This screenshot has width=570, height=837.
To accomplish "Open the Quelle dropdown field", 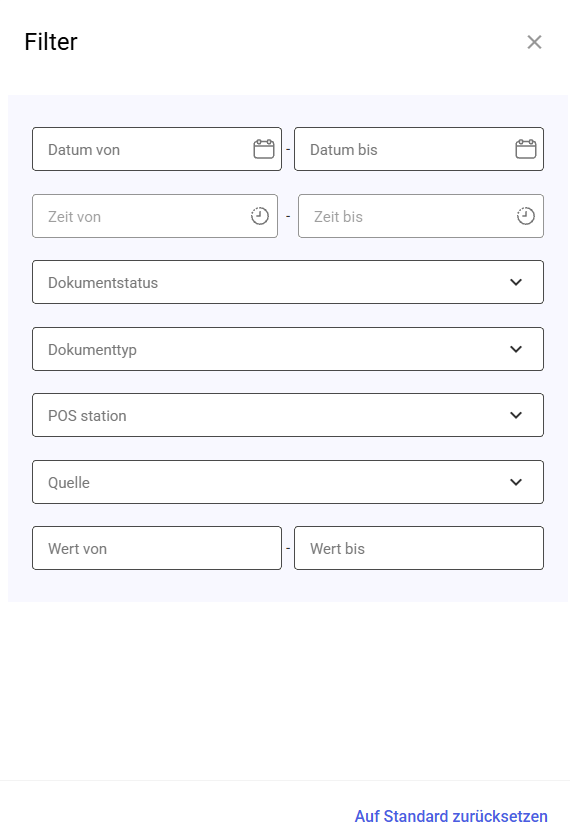I will [x=288, y=482].
